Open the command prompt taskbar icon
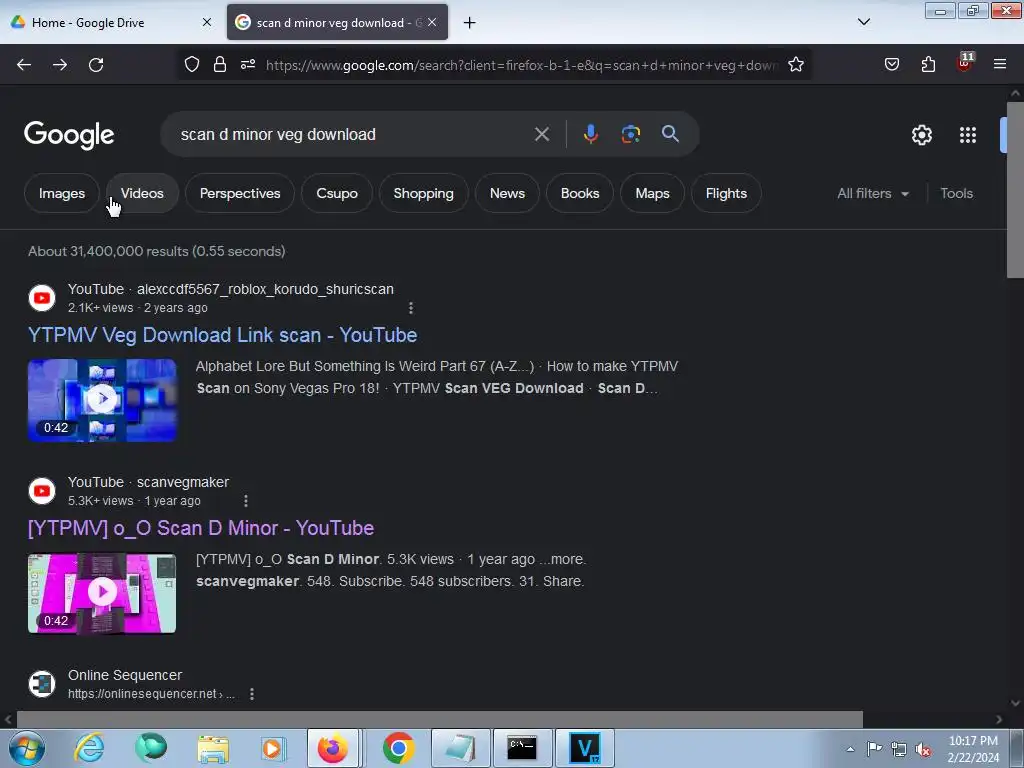 pyautogui.click(x=522, y=748)
